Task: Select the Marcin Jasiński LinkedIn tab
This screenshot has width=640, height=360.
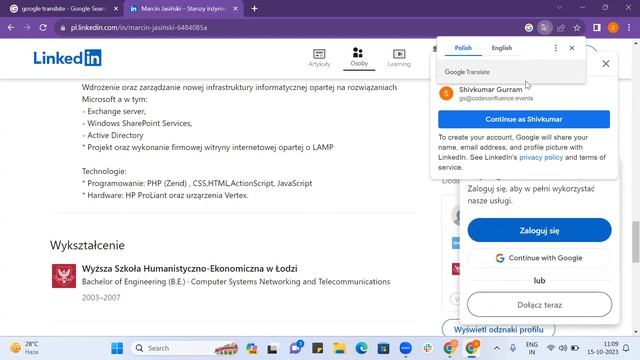Action: coord(184,9)
